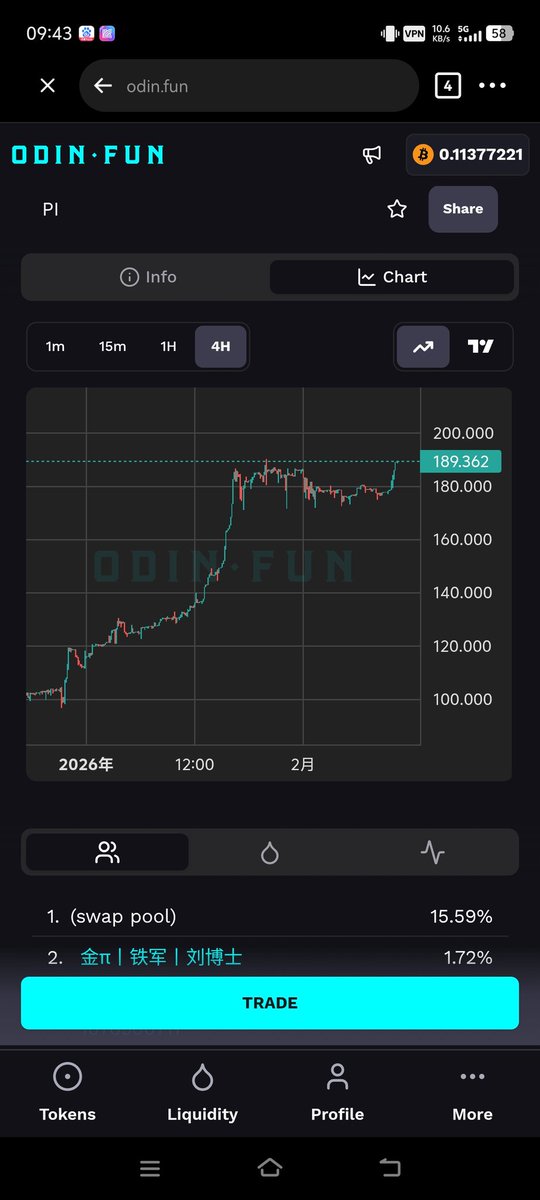Open the activity pulse tab
Image resolution: width=540 pixels, height=1200 pixels.
[x=432, y=852]
